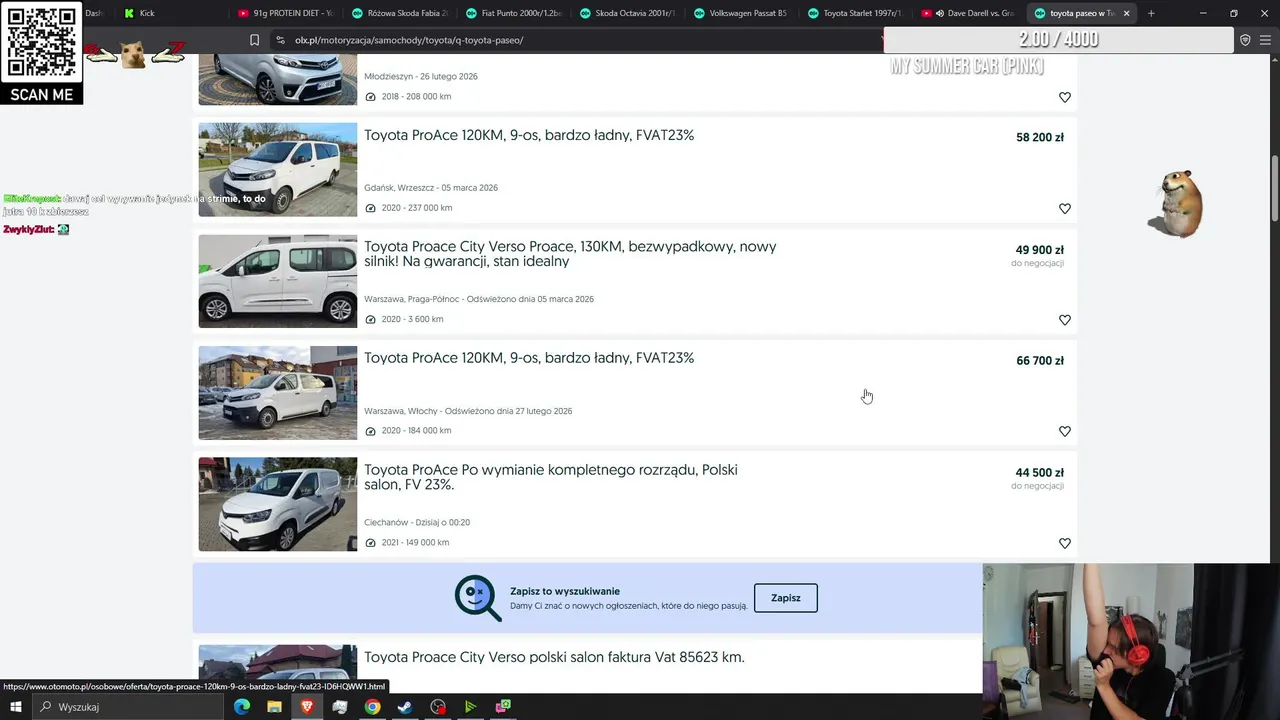Launch Microsoft Edge from the taskbar
The image size is (1280, 720).
pos(242,707)
